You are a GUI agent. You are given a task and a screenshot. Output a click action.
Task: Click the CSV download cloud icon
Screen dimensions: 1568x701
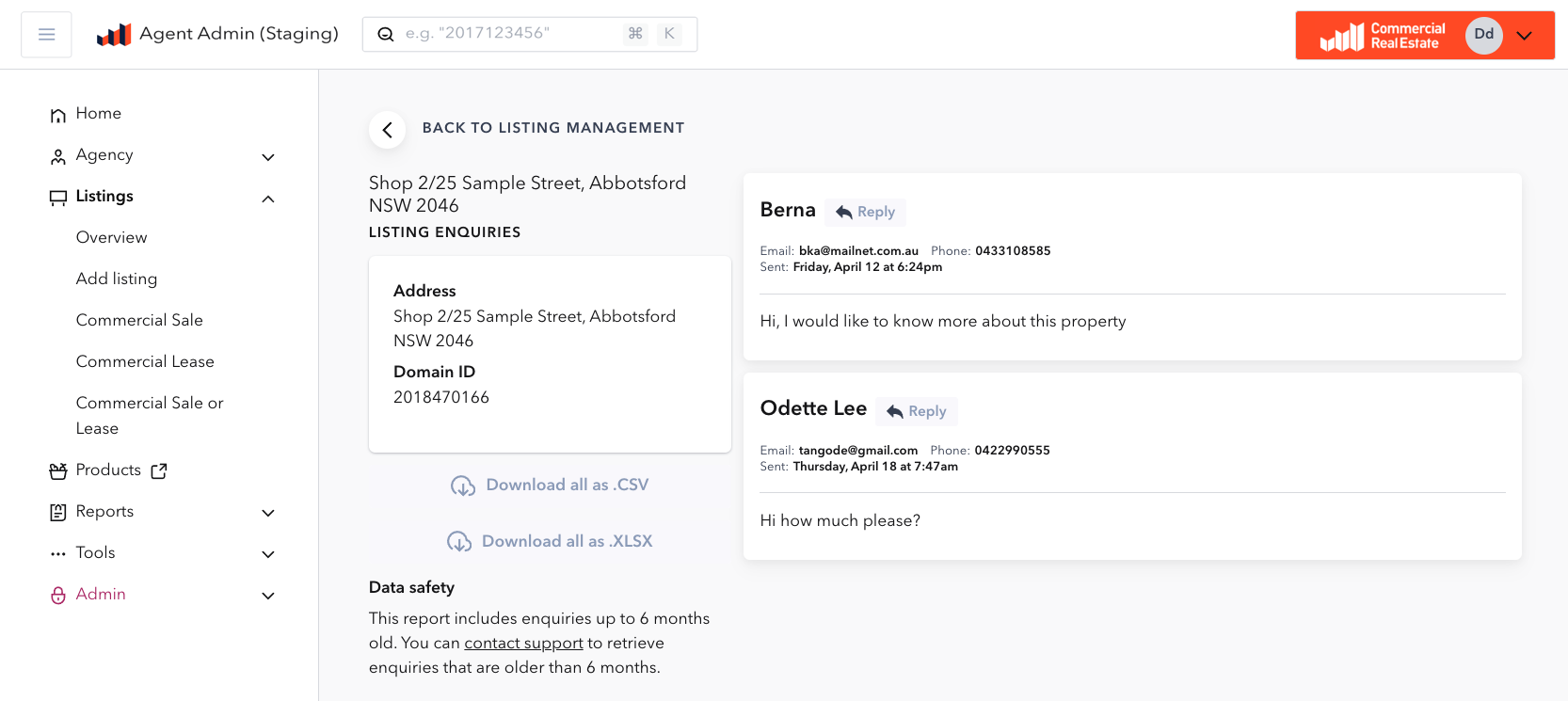point(463,486)
